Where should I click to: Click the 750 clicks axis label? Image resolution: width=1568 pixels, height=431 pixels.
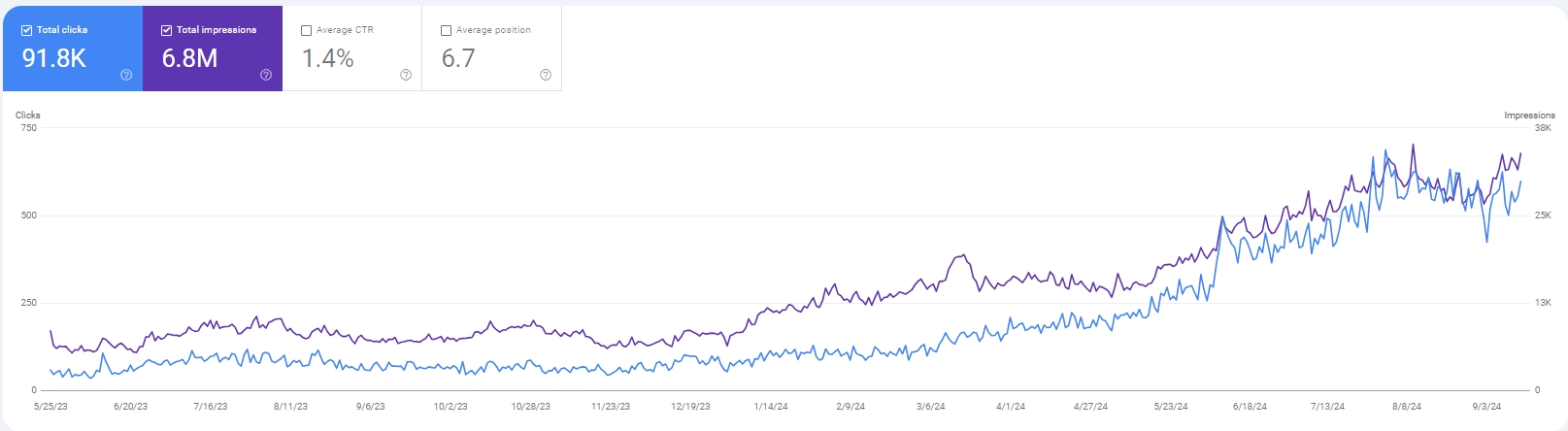[29, 128]
